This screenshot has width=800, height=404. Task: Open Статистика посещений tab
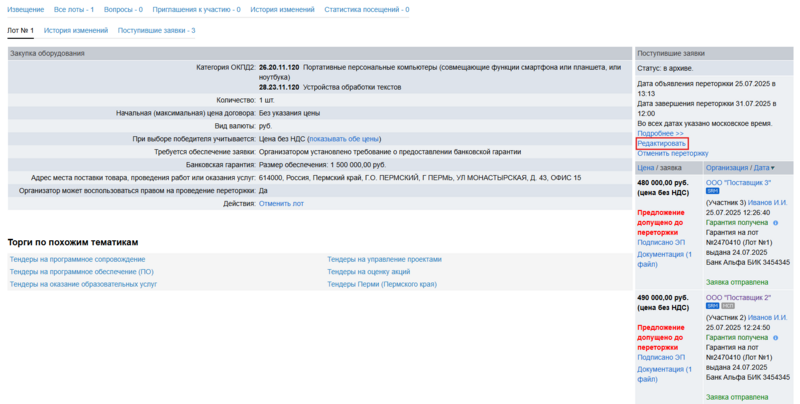(366, 9)
